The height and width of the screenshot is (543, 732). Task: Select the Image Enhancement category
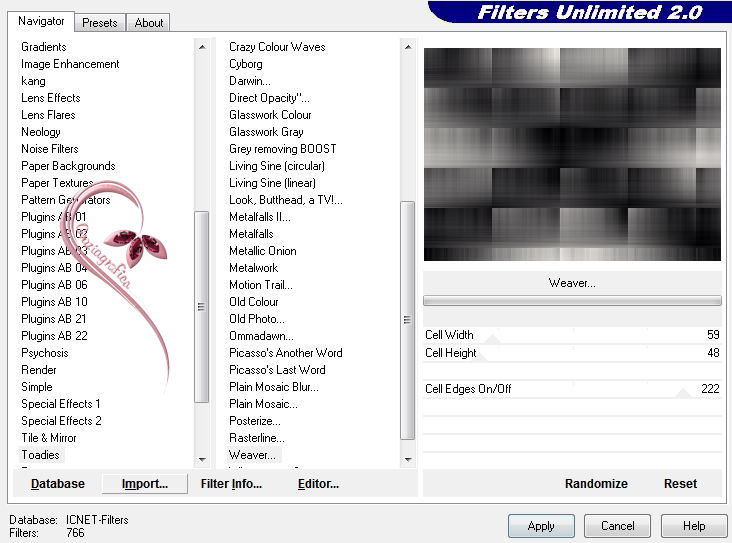tap(70, 64)
